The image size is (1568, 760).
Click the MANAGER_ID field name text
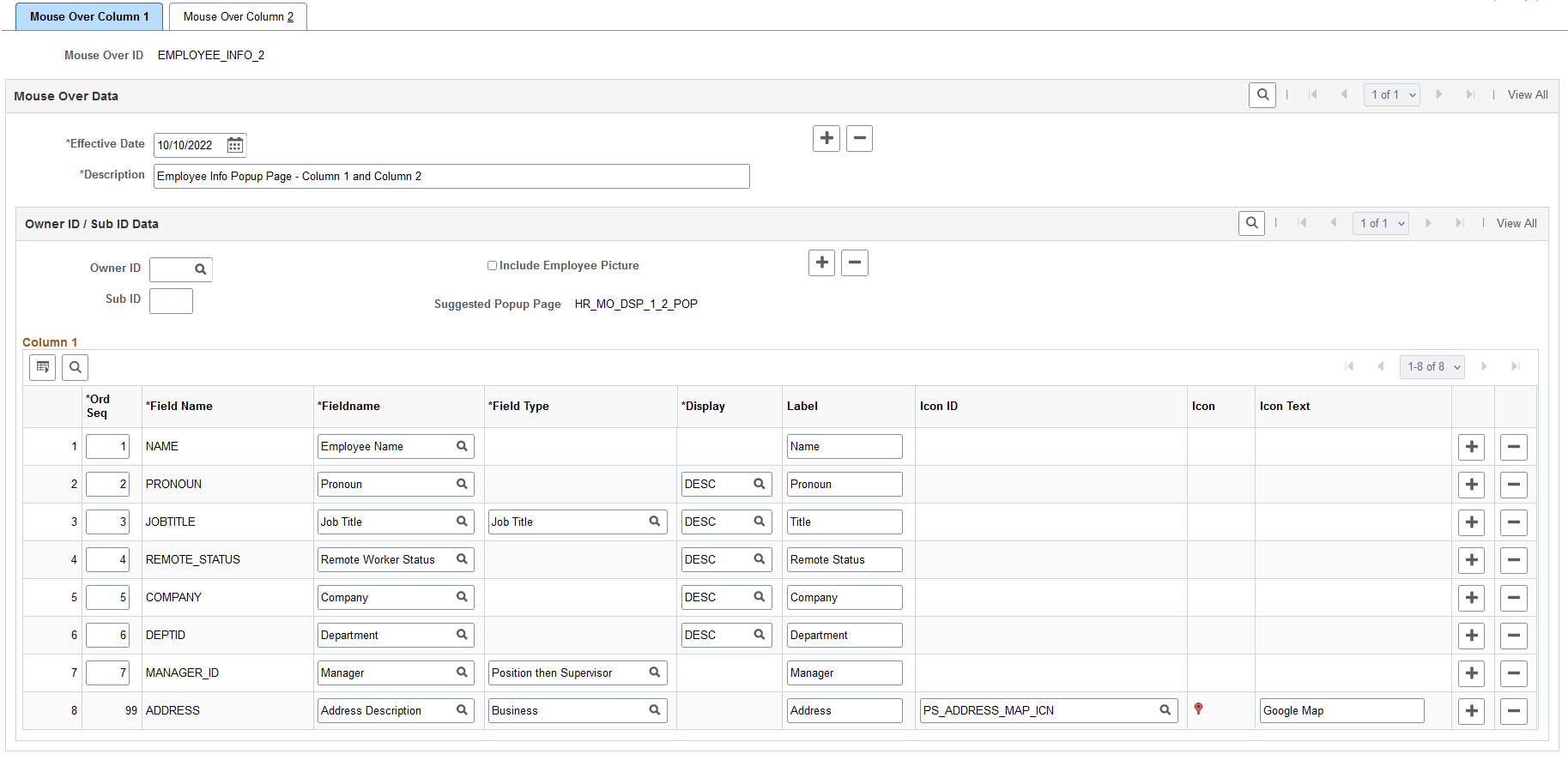point(182,673)
